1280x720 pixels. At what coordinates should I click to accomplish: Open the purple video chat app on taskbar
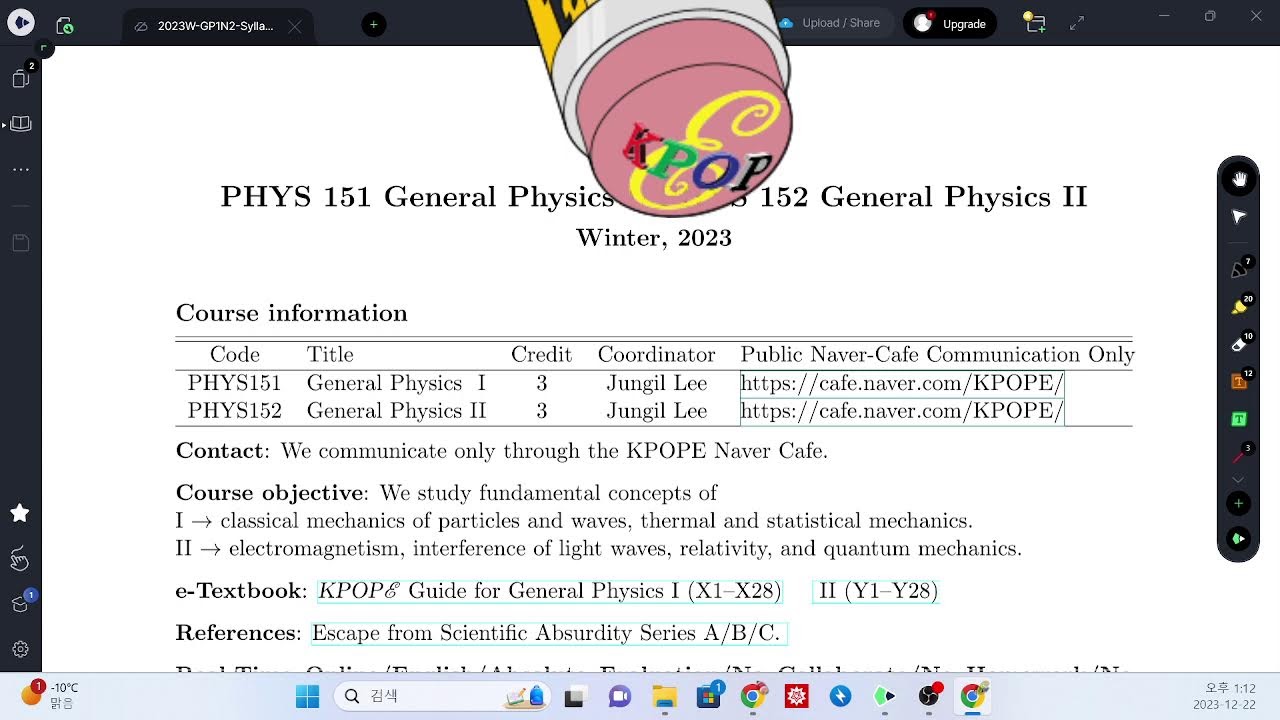tap(620, 696)
